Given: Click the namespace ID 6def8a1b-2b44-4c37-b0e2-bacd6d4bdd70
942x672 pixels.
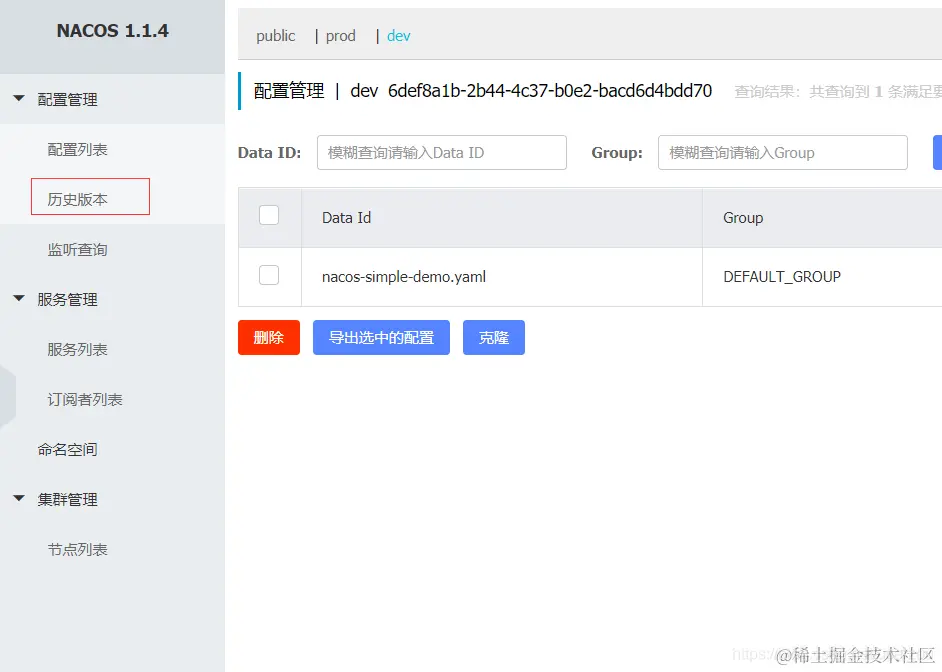Looking at the screenshot, I should (x=550, y=91).
